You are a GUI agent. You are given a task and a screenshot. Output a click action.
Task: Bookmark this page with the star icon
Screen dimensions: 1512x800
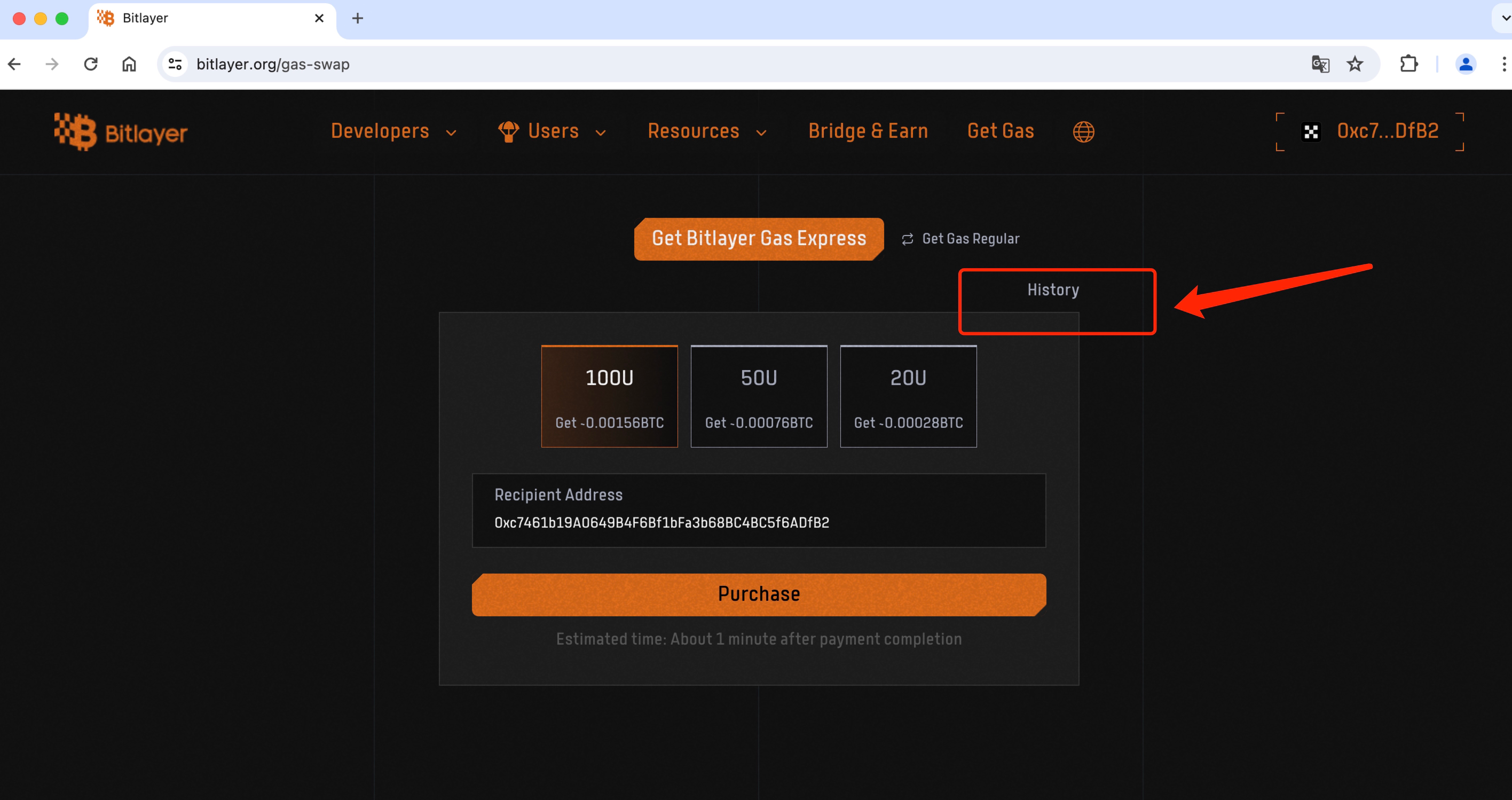tap(1354, 64)
